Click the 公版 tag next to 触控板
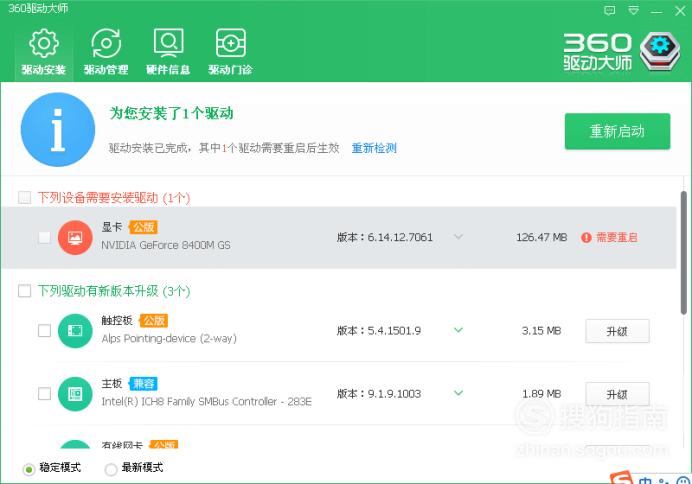 pos(154,321)
